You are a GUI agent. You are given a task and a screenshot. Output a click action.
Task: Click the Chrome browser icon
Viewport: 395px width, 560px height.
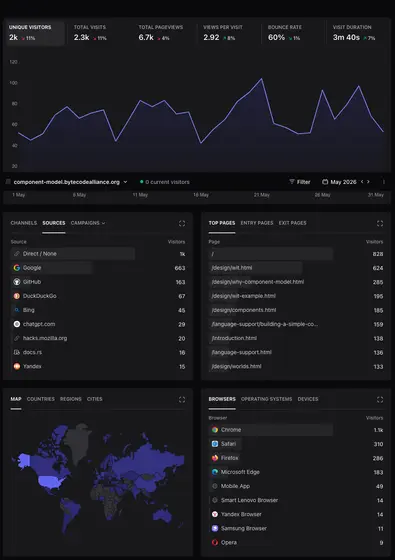(215, 430)
